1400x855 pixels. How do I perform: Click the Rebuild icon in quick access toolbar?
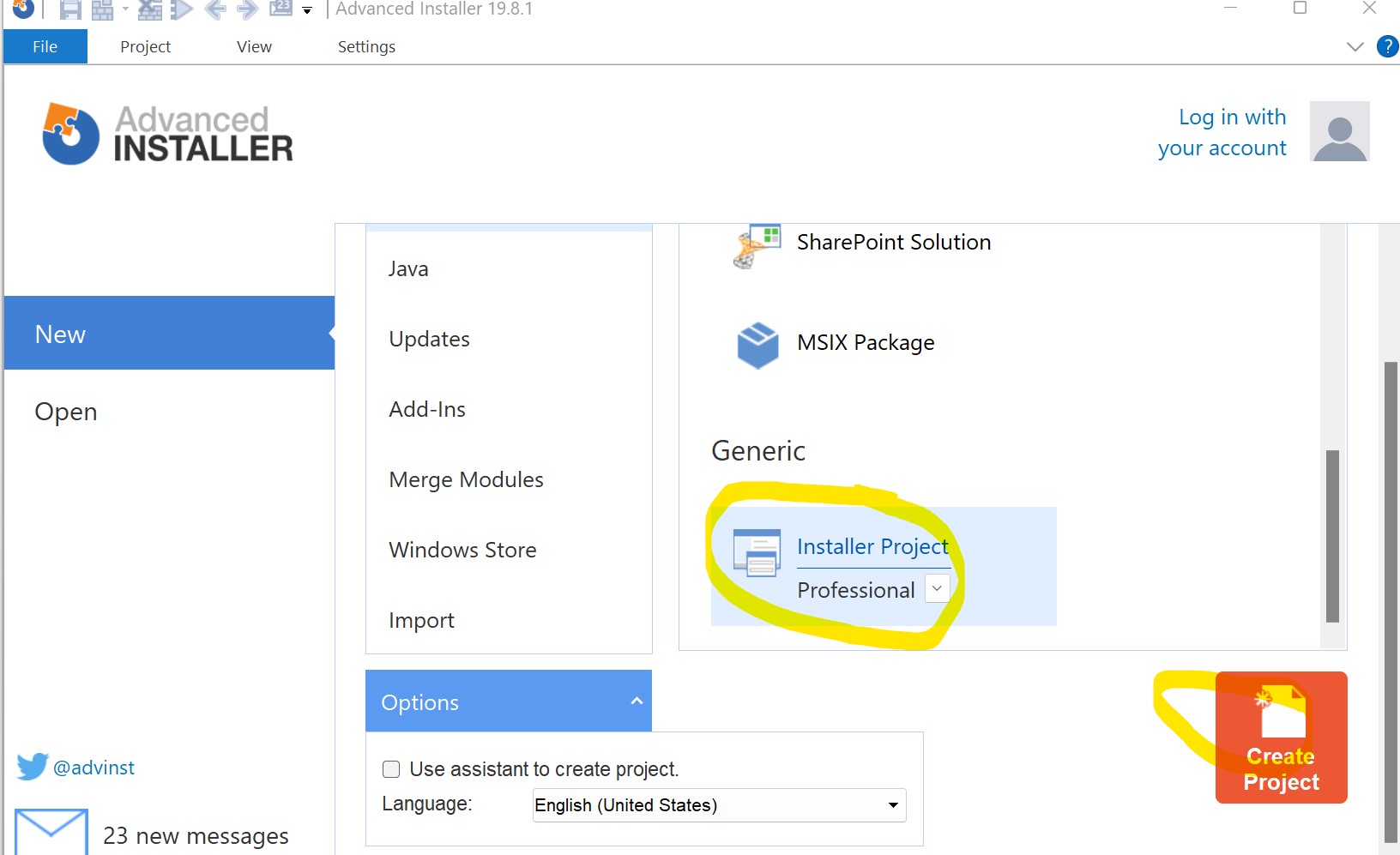150,9
